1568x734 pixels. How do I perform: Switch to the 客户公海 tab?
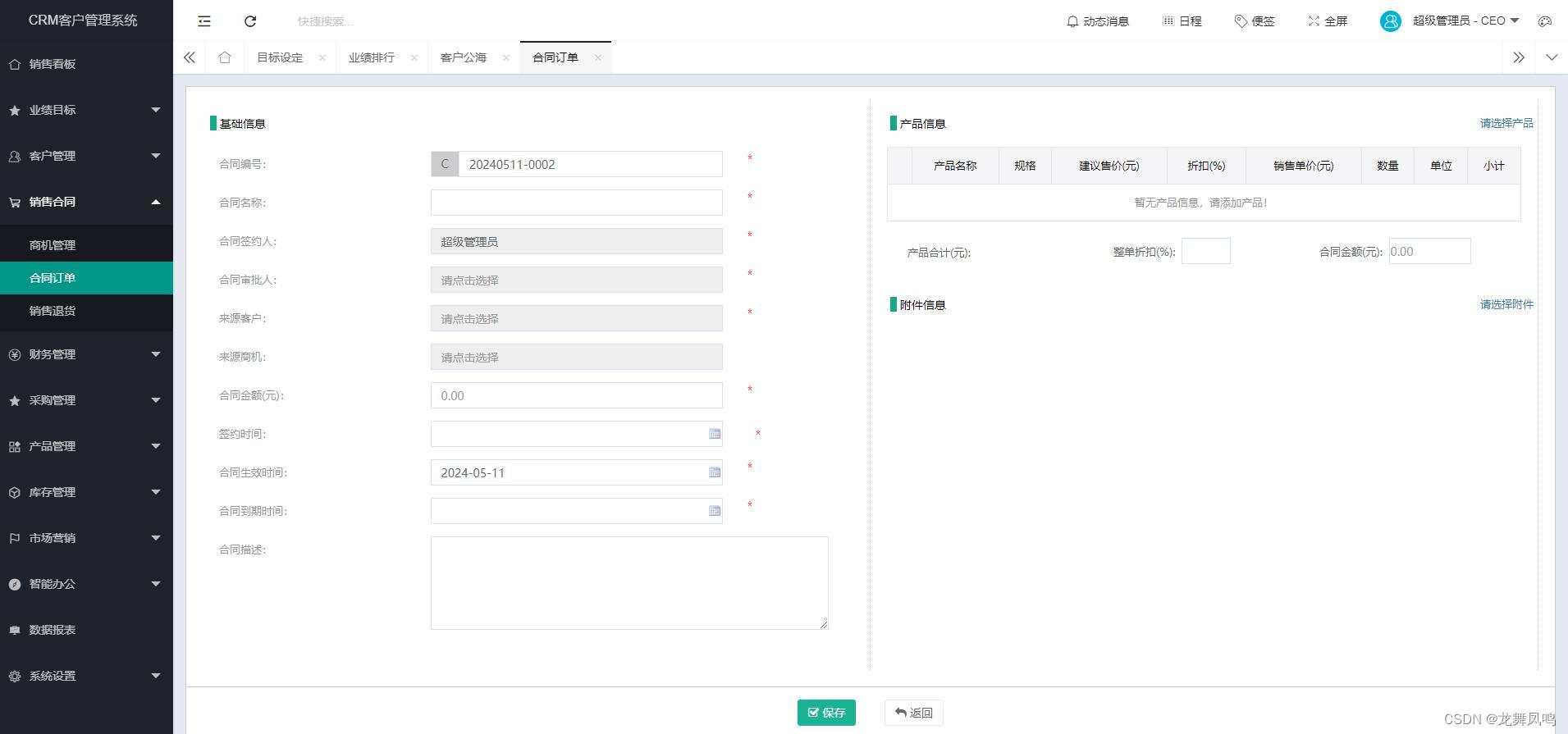click(x=464, y=57)
